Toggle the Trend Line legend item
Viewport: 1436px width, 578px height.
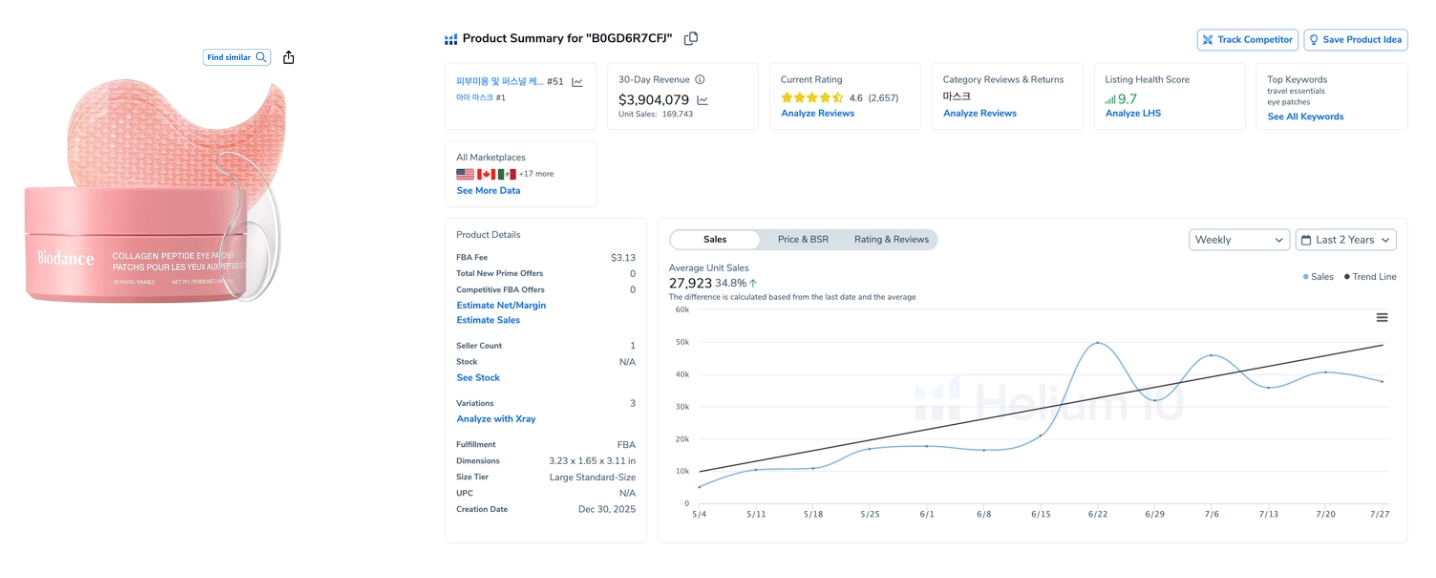[x=1370, y=277]
